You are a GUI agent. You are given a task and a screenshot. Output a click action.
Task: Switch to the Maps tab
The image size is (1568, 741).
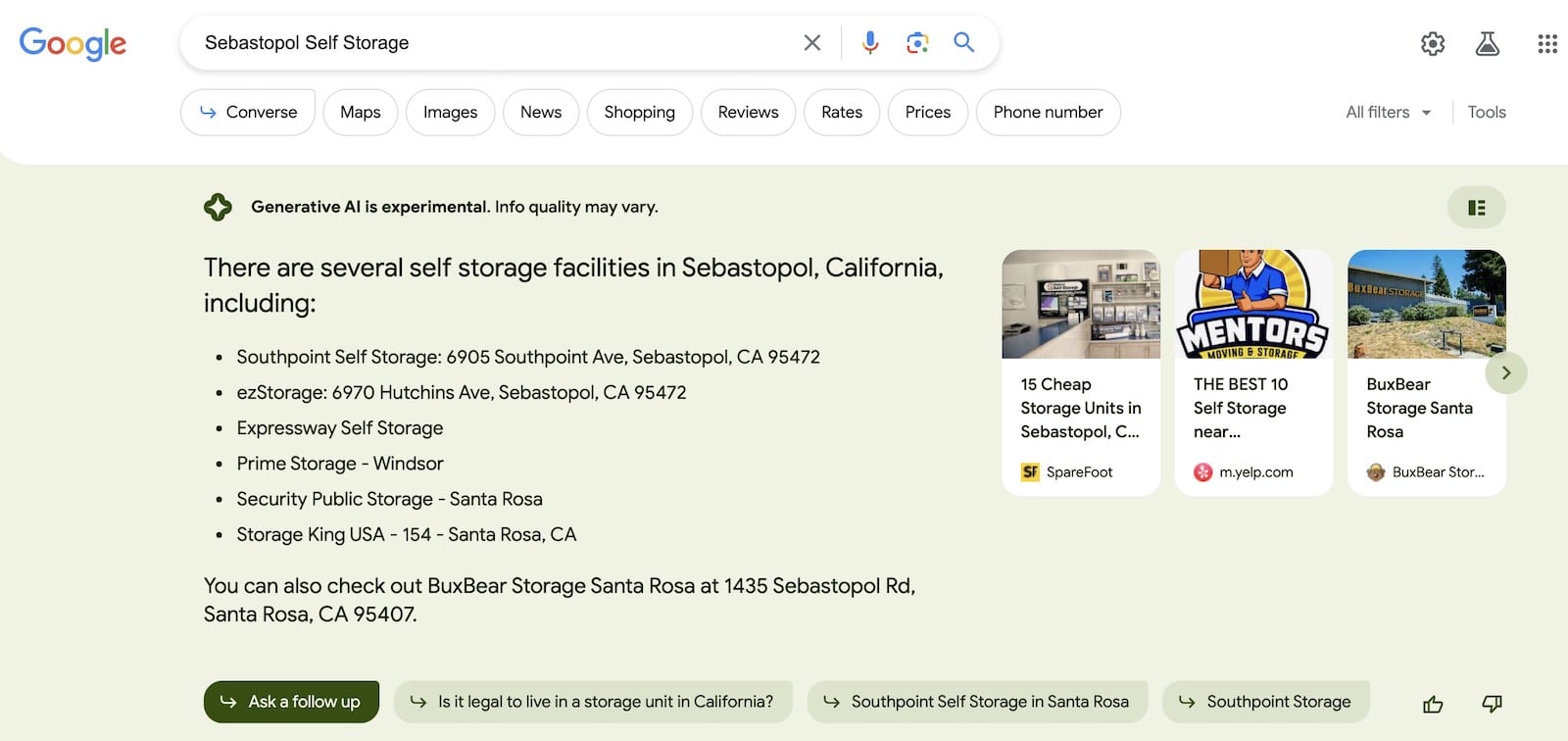pos(361,112)
